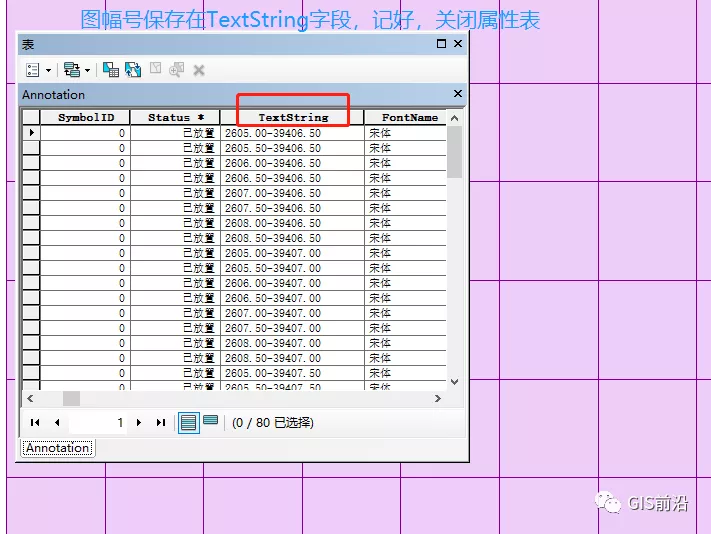The image size is (711, 534).
Task: Select the cell 2607.50-39407.00
Action: pos(292,328)
